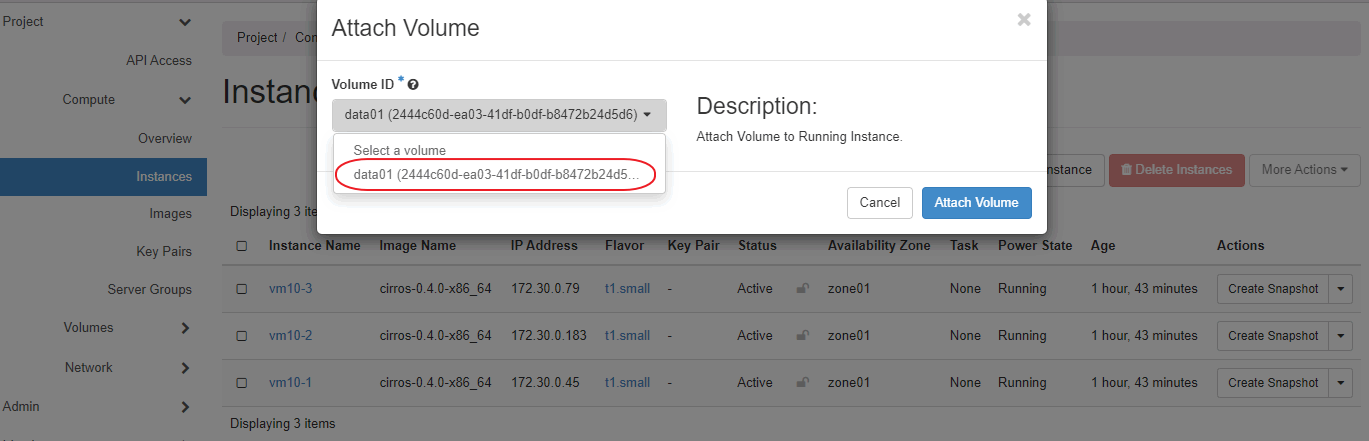
Task: Open the Volume ID dropdown selector
Action: pos(498,115)
